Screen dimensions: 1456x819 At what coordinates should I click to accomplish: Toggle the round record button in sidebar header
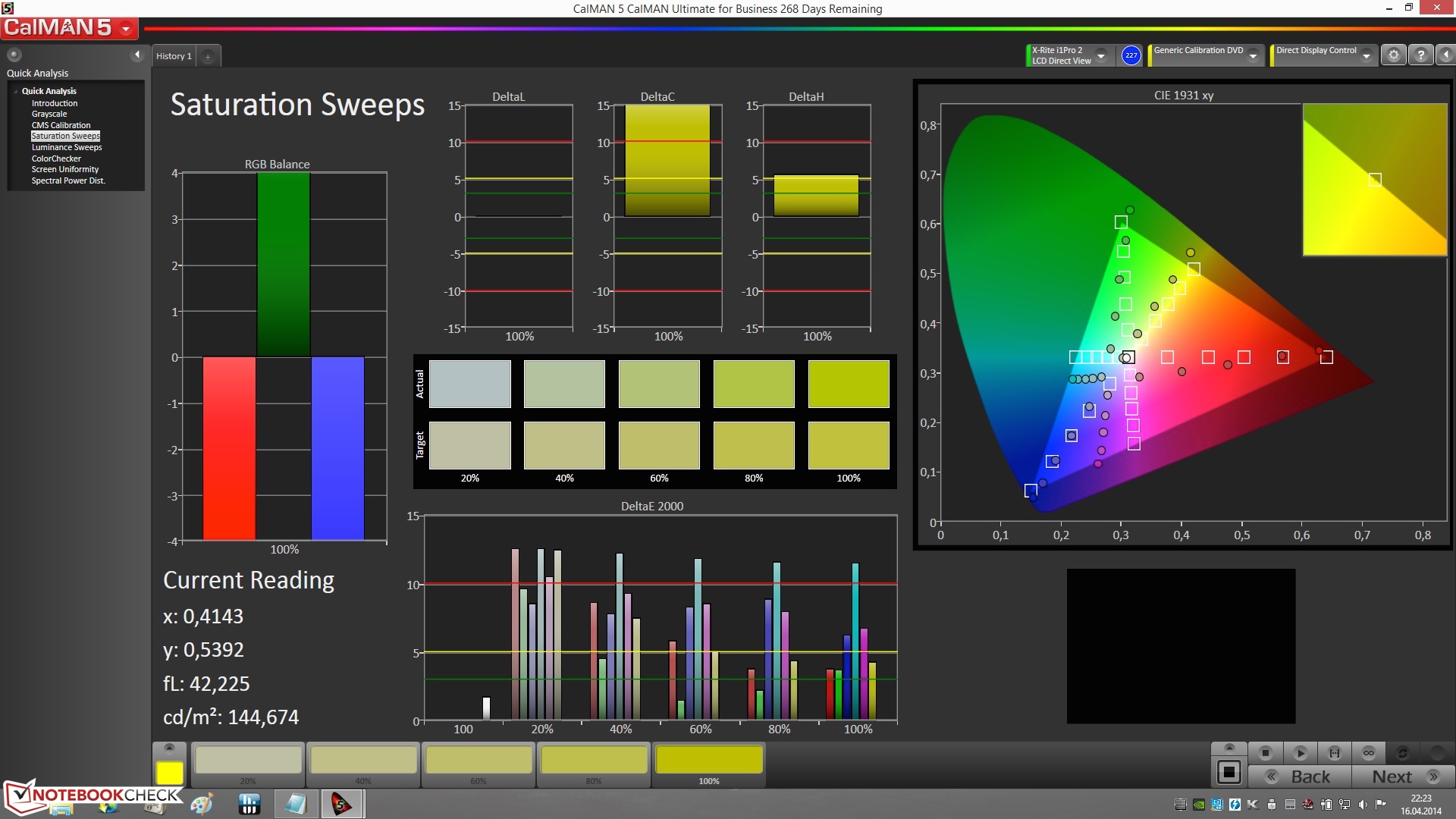coord(14,55)
